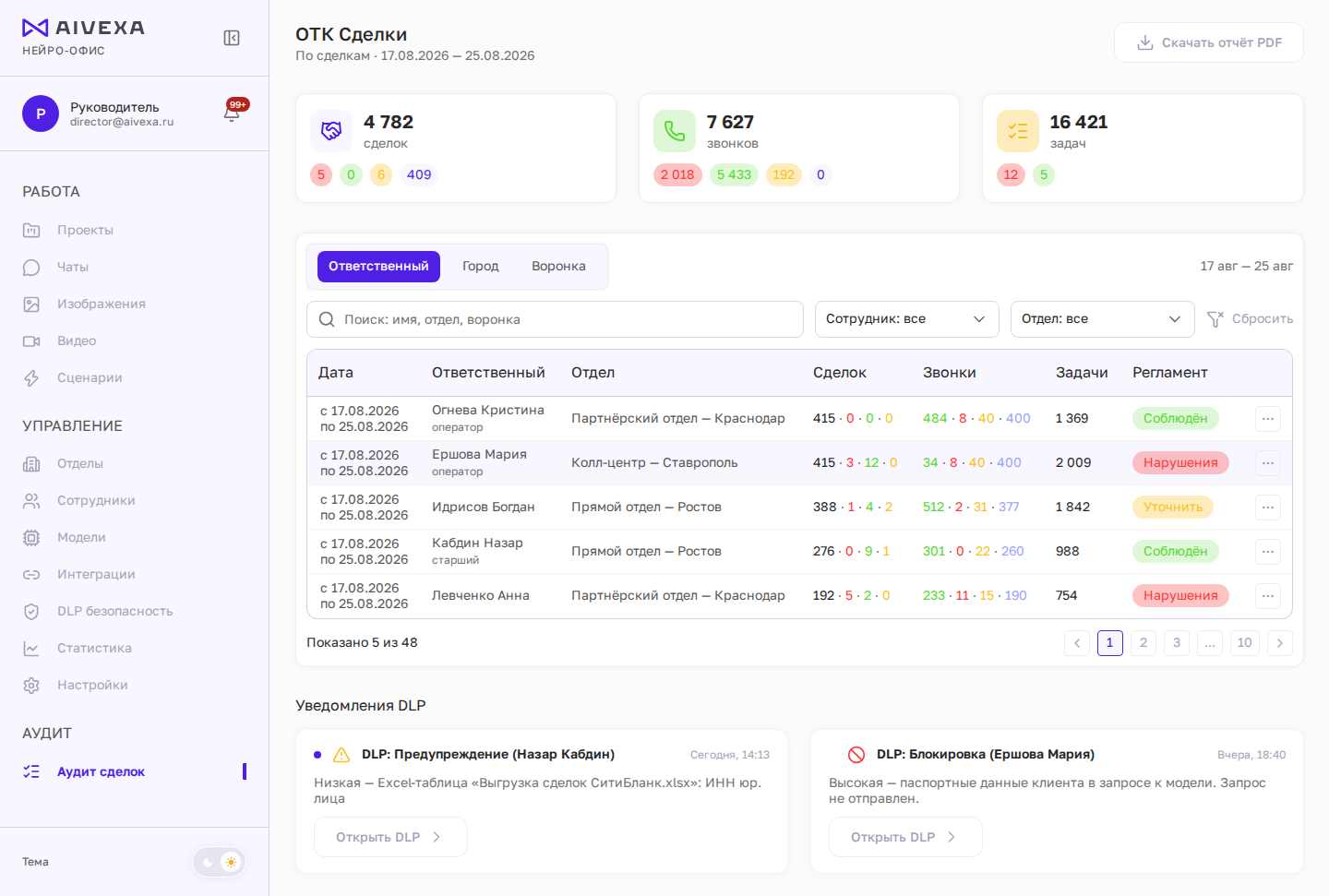Click the Проекты sidebar icon
Viewport: 1329px width, 896px height.
click(x=31, y=230)
